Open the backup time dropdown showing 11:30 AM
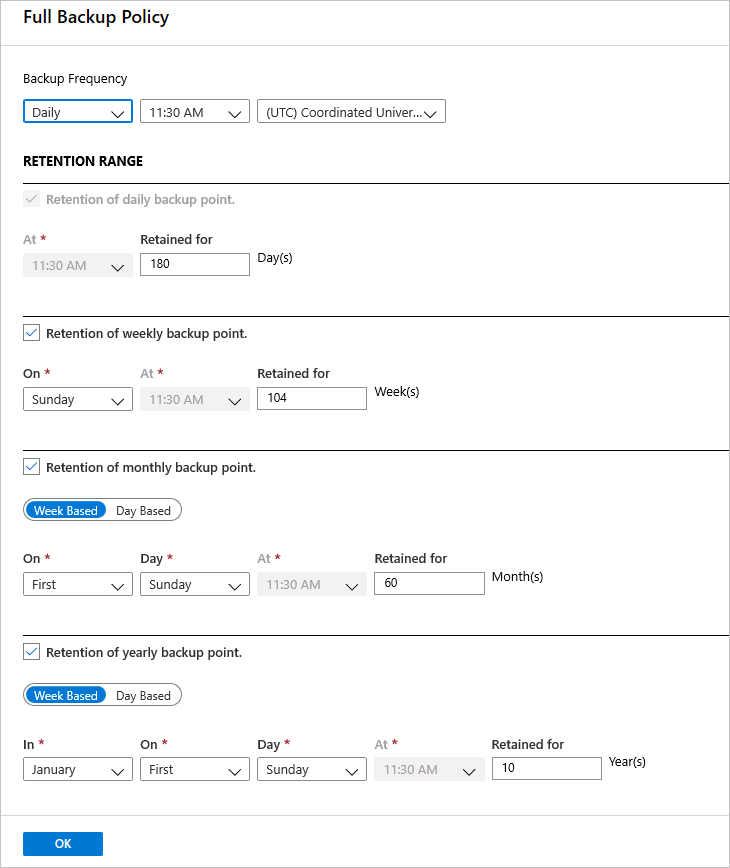Image resolution: width=730 pixels, height=868 pixels. (194, 111)
